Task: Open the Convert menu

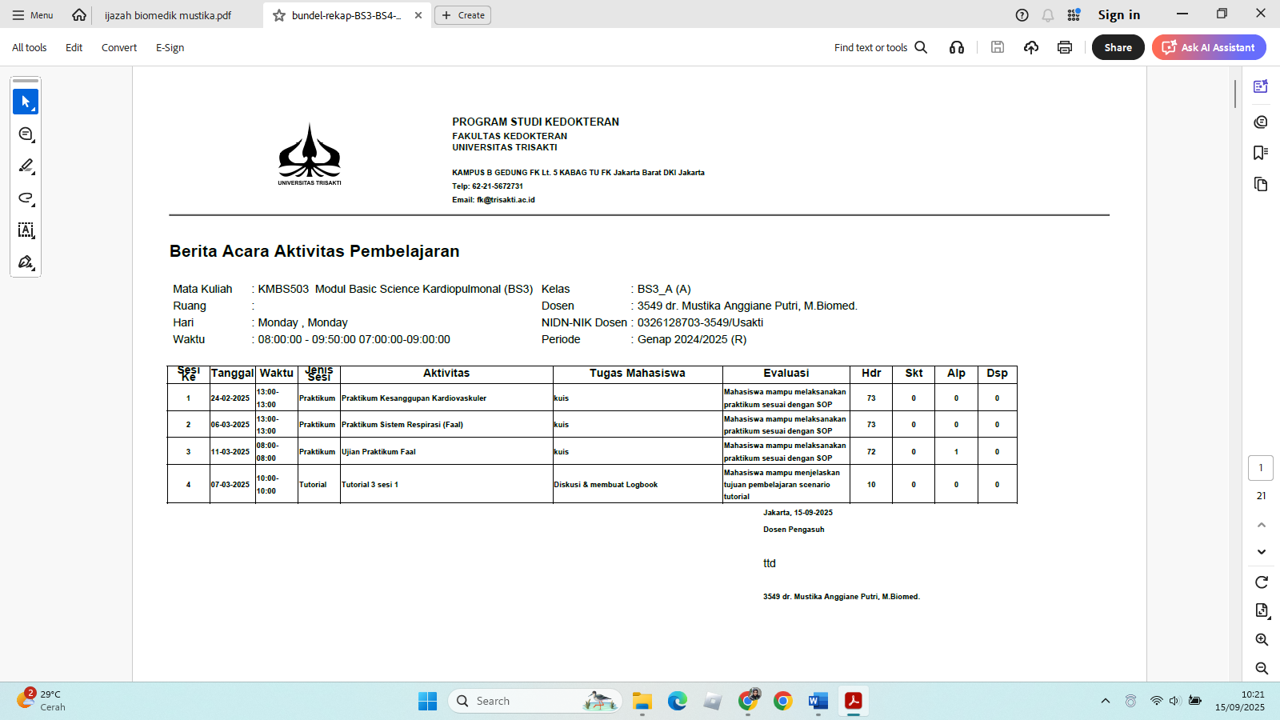Action: (x=119, y=47)
